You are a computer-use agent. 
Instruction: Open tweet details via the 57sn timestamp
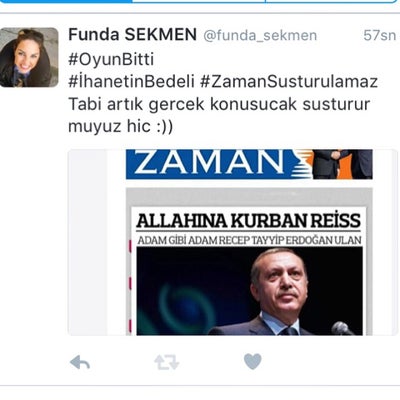point(380,35)
